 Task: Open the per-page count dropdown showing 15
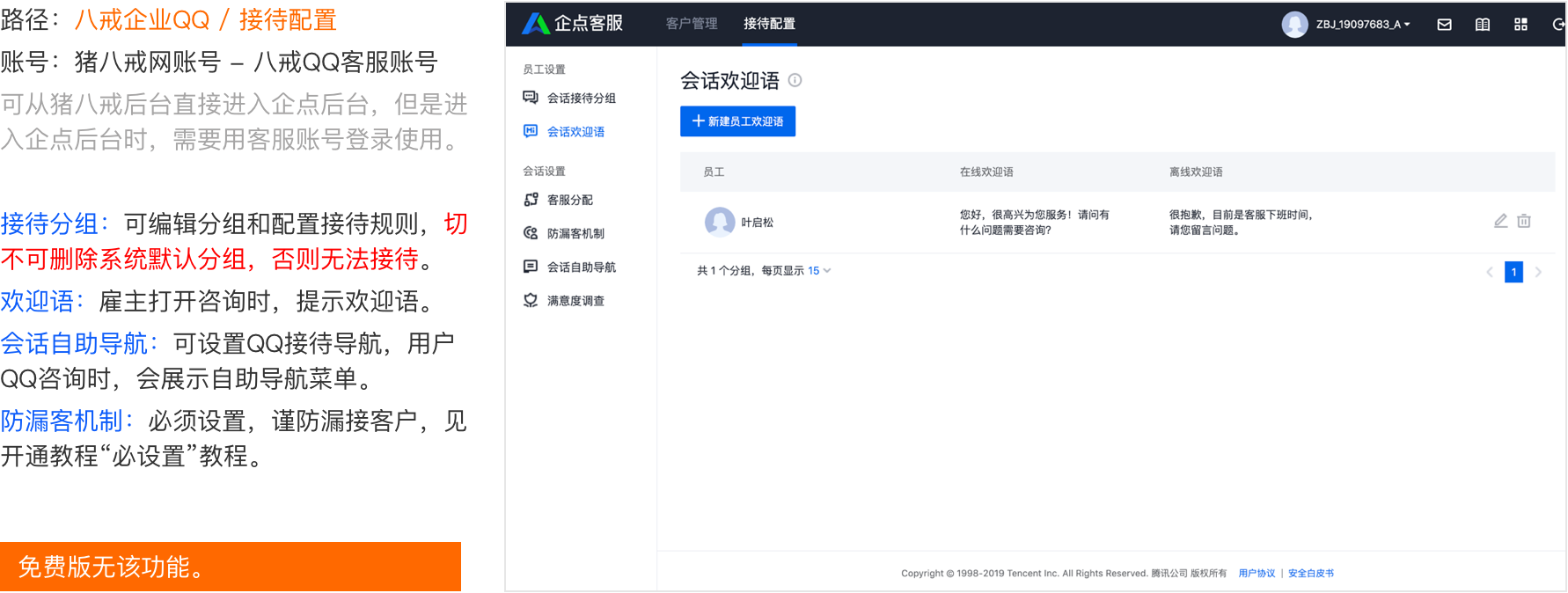point(819,271)
